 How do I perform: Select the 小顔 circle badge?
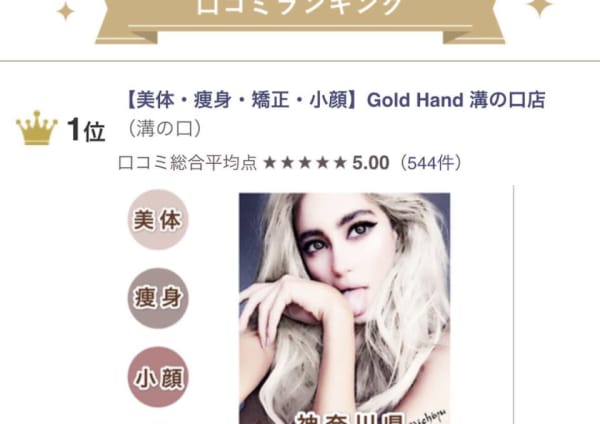pyautogui.click(x=158, y=377)
